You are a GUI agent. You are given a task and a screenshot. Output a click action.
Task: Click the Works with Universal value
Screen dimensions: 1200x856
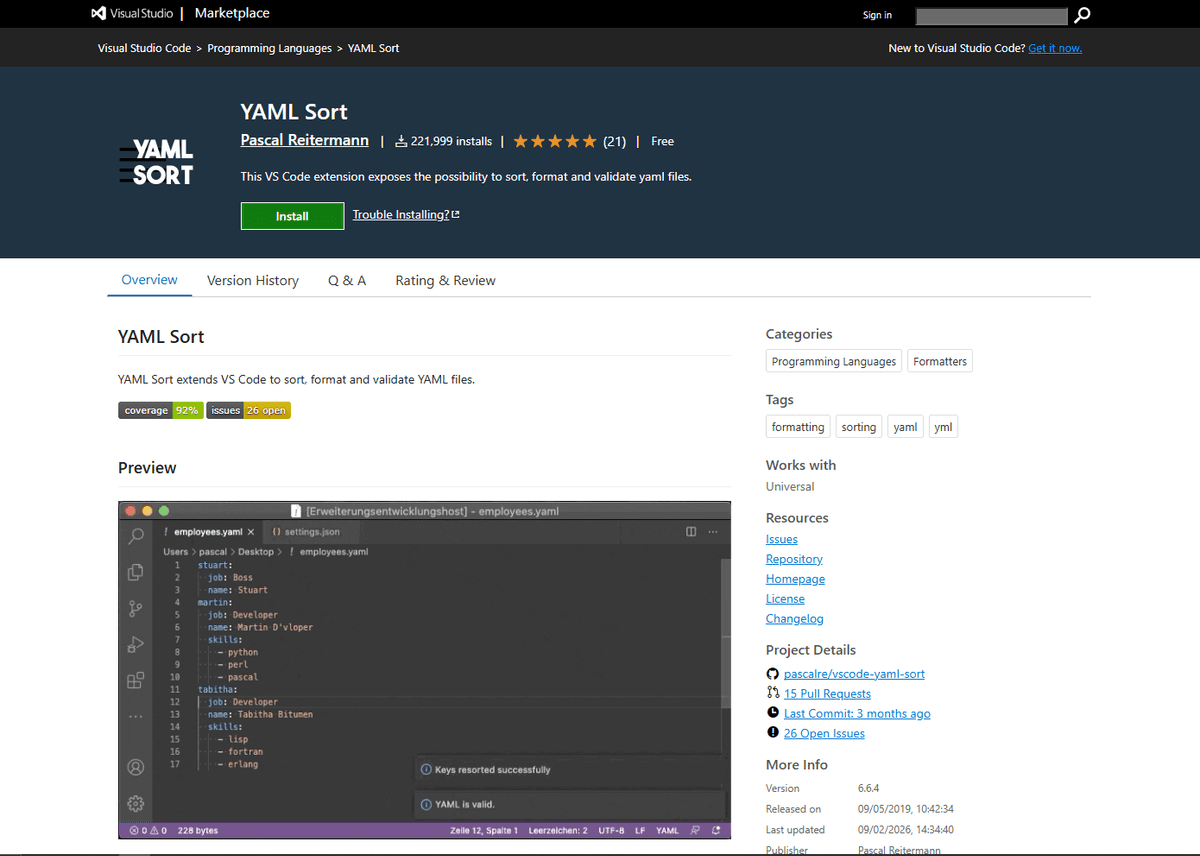click(790, 487)
